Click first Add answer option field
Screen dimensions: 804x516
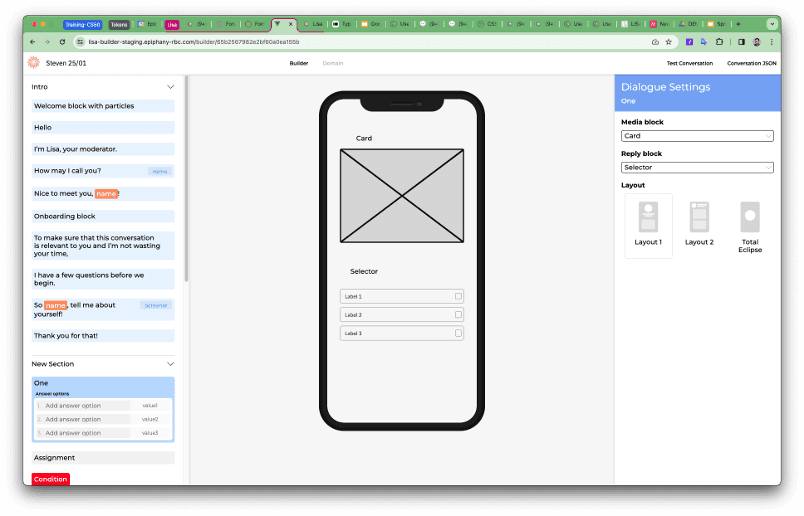tap(83, 405)
